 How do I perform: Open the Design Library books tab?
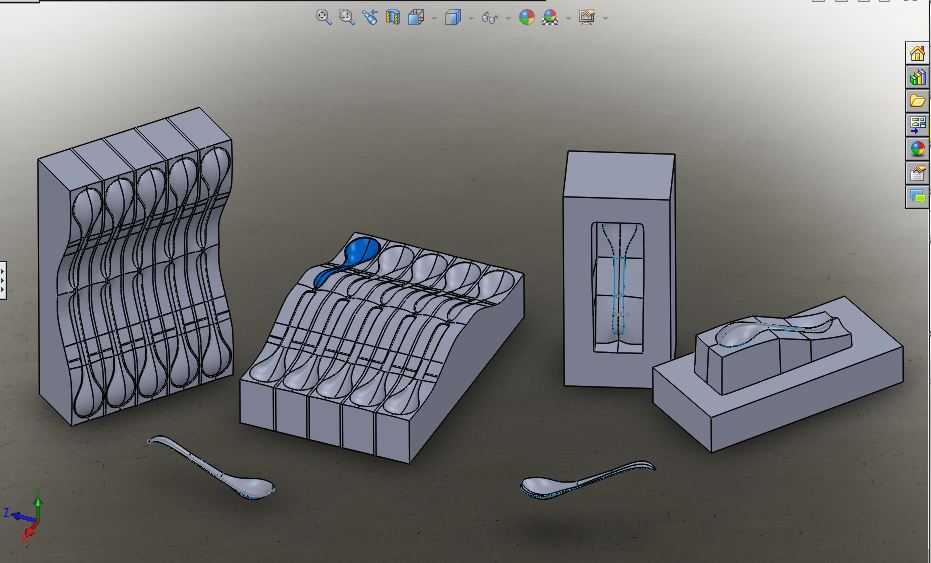(917, 77)
